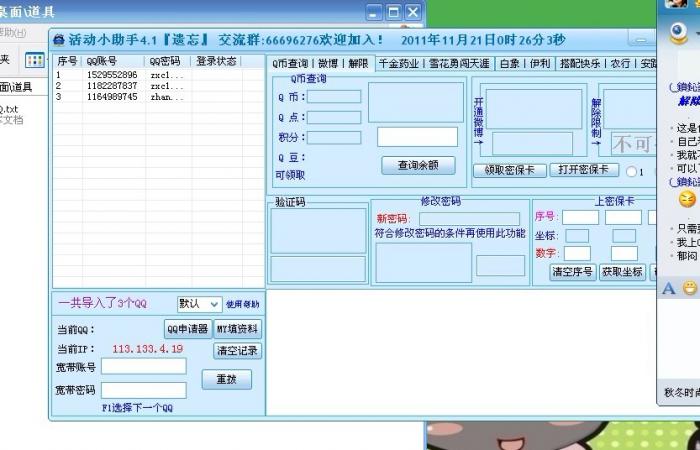Click the 积分 value field
Image resolution: width=700 pixels, height=450 pixels.
click(334, 138)
